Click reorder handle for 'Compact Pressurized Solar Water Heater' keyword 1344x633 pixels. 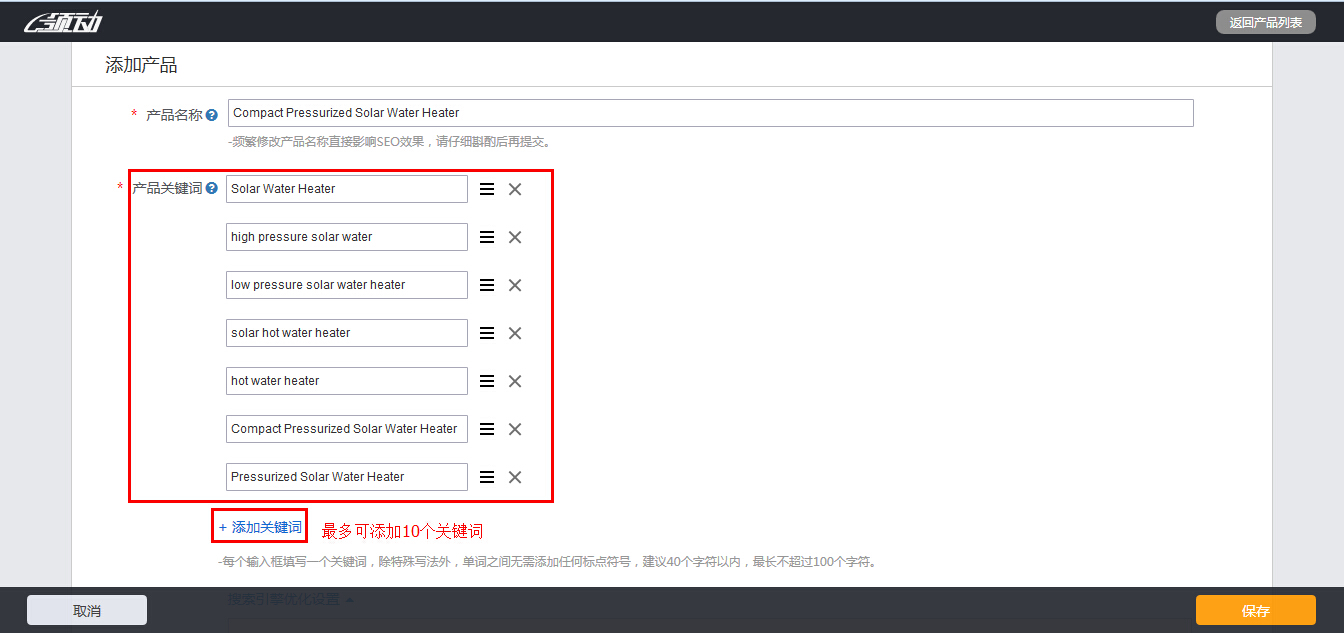487,429
